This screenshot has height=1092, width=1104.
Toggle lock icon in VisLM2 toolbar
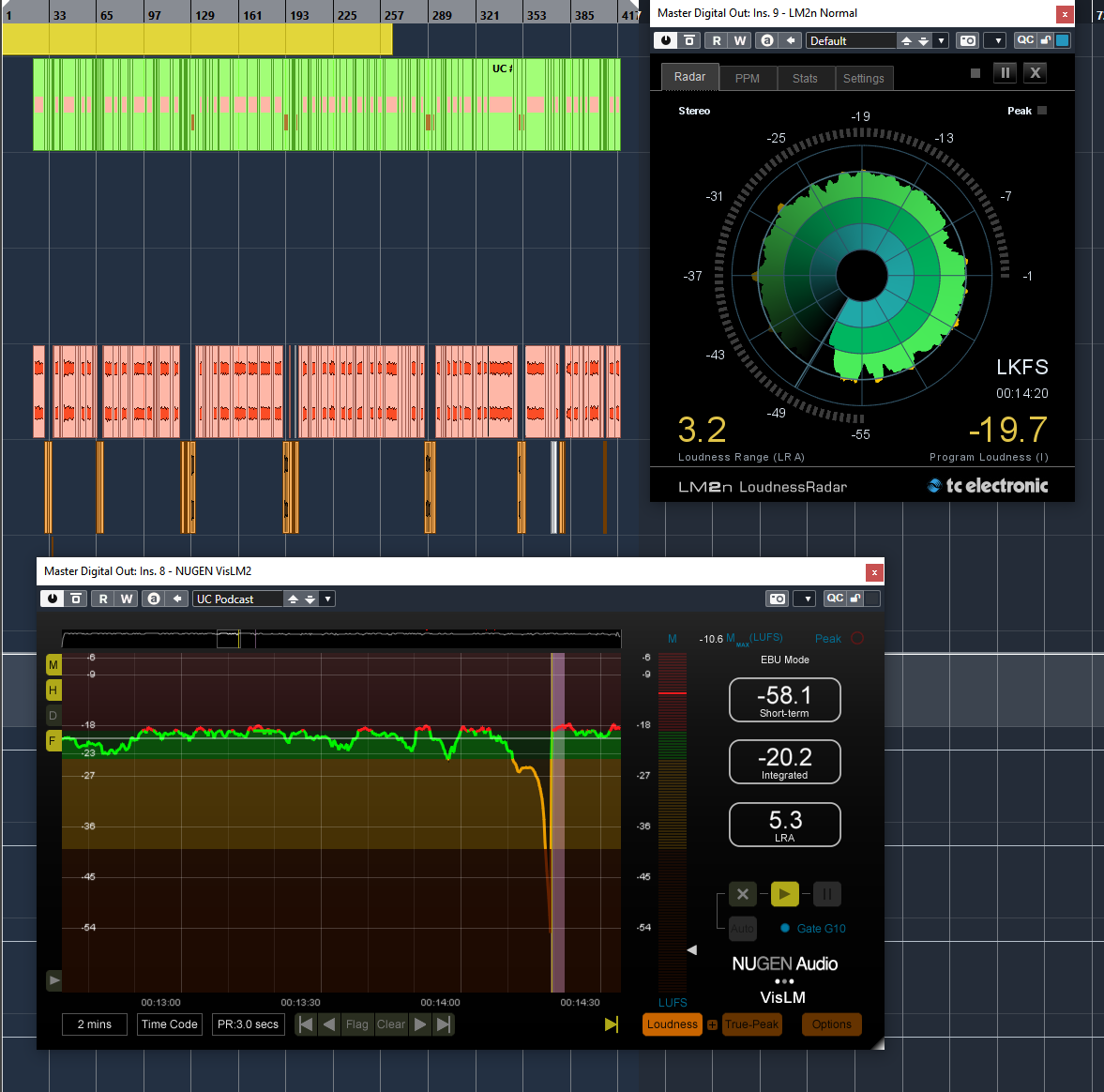point(854,598)
